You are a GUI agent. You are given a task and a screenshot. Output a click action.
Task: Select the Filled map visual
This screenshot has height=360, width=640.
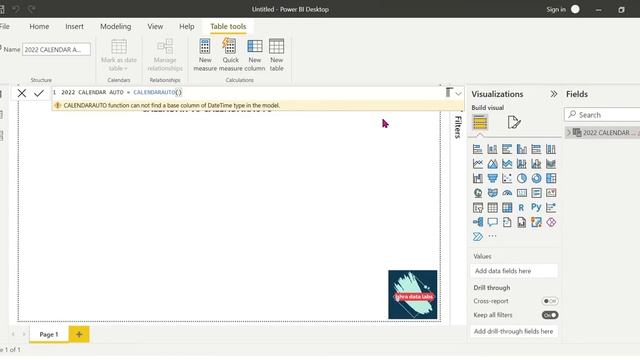coord(492,193)
